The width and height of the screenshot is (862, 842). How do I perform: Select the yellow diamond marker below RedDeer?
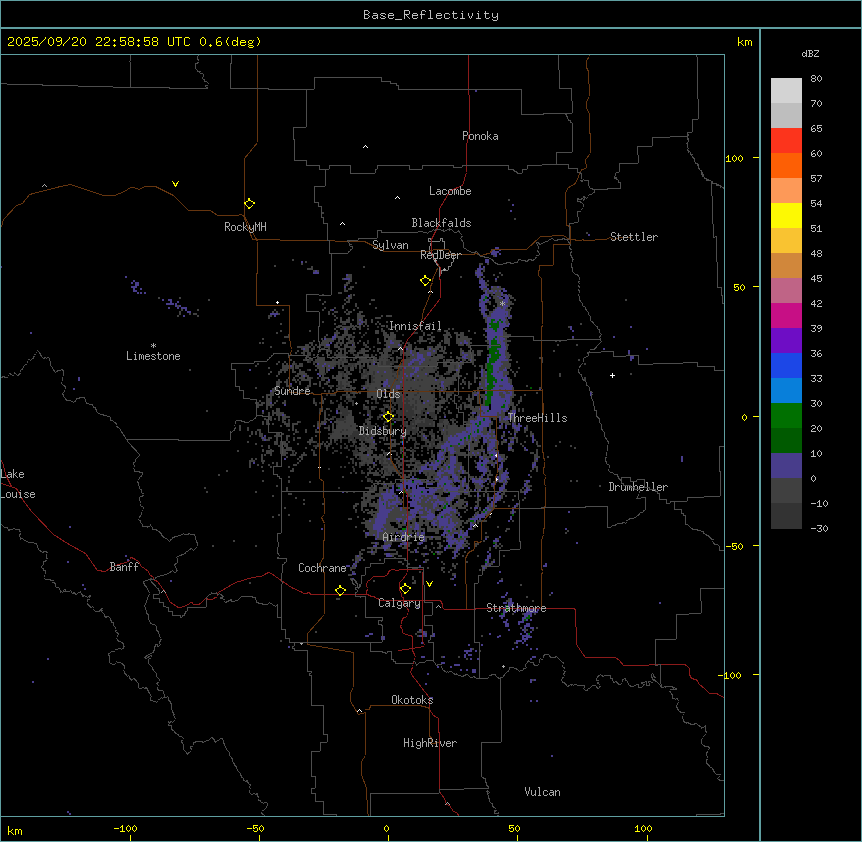coord(425,281)
